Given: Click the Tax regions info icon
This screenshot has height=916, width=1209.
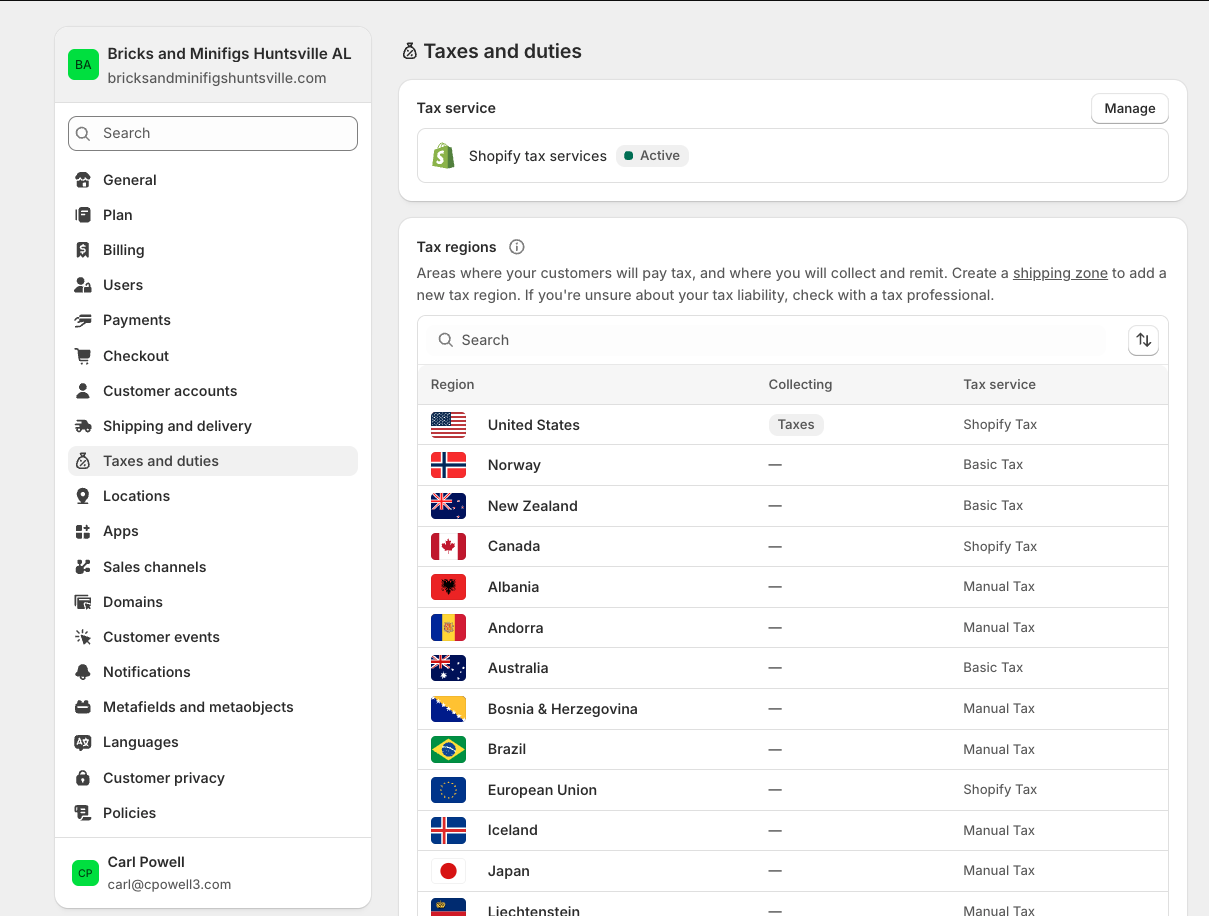Looking at the screenshot, I should (x=517, y=247).
